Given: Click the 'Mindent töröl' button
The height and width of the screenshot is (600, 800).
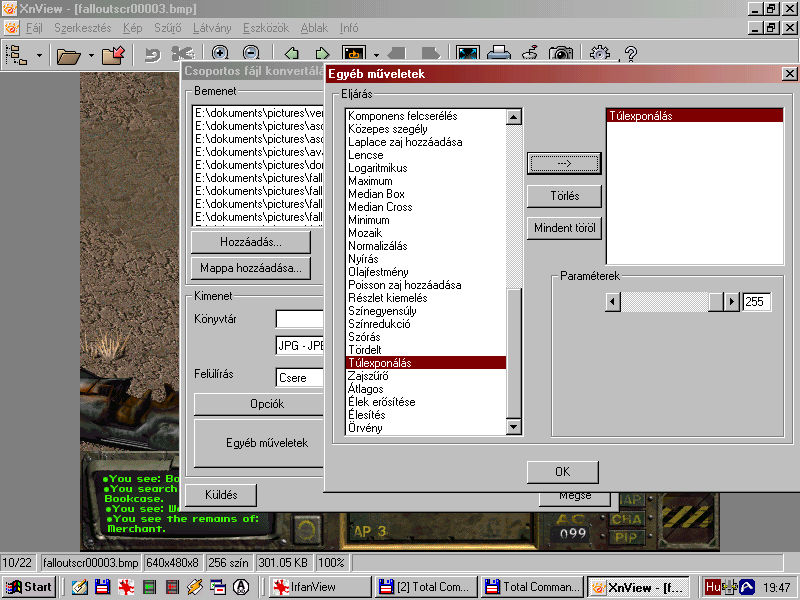Looking at the screenshot, I should pyautogui.click(x=564, y=228).
